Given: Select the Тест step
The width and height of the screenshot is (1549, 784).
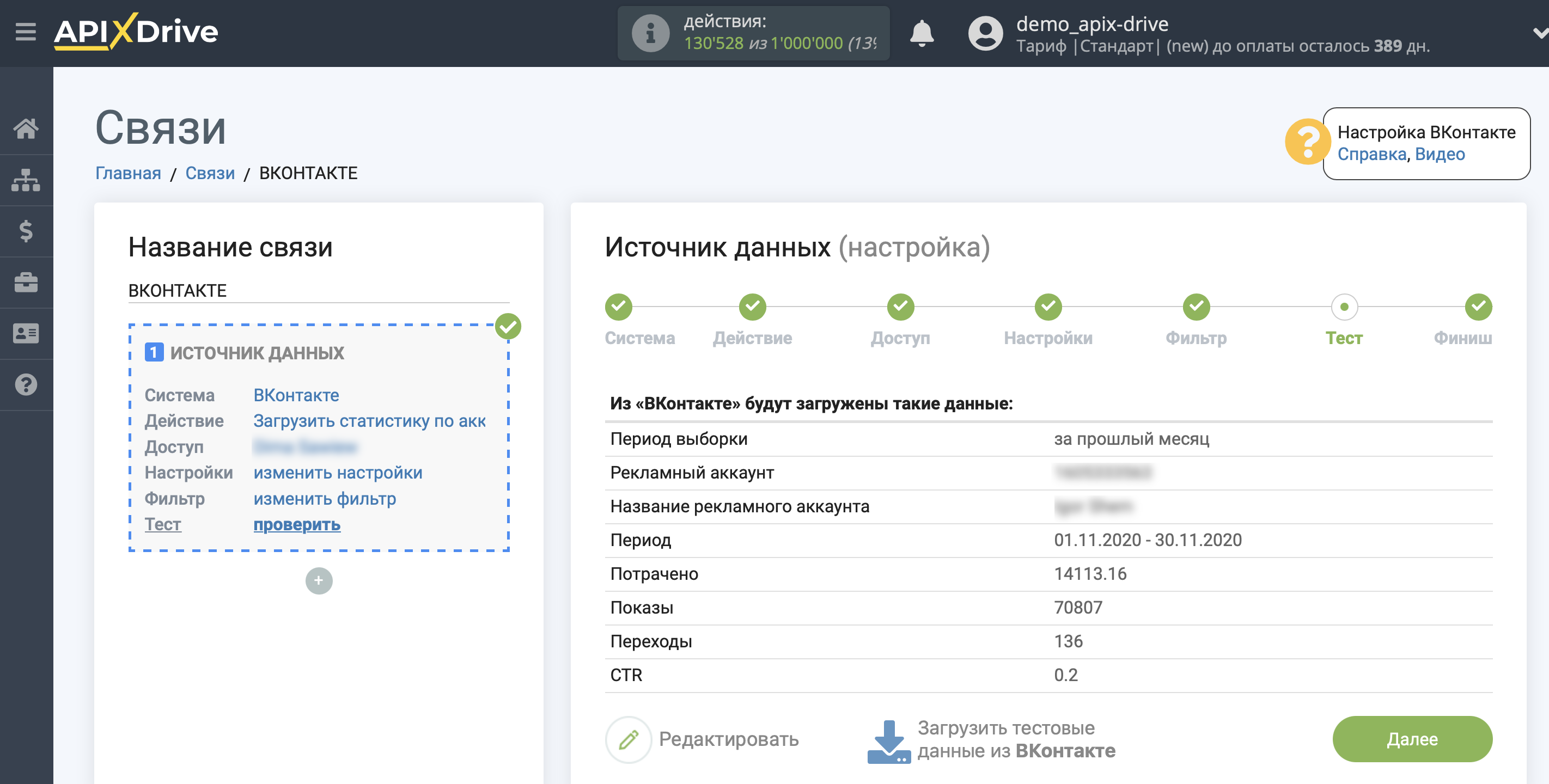Looking at the screenshot, I should click(x=1344, y=307).
